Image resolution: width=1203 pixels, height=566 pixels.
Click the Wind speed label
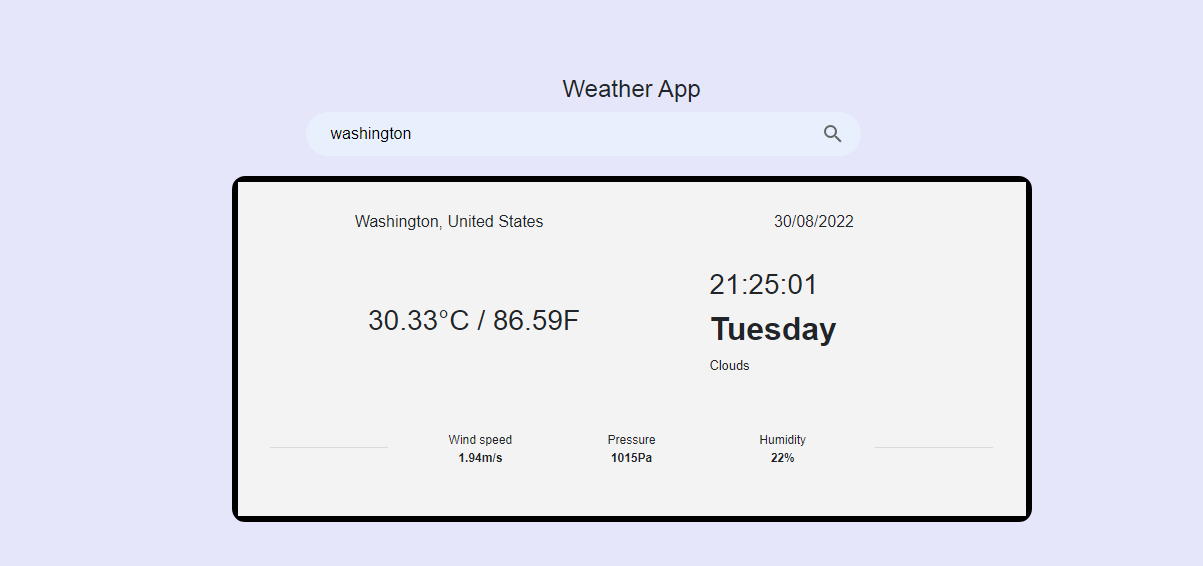pyautogui.click(x=480, y=440)
